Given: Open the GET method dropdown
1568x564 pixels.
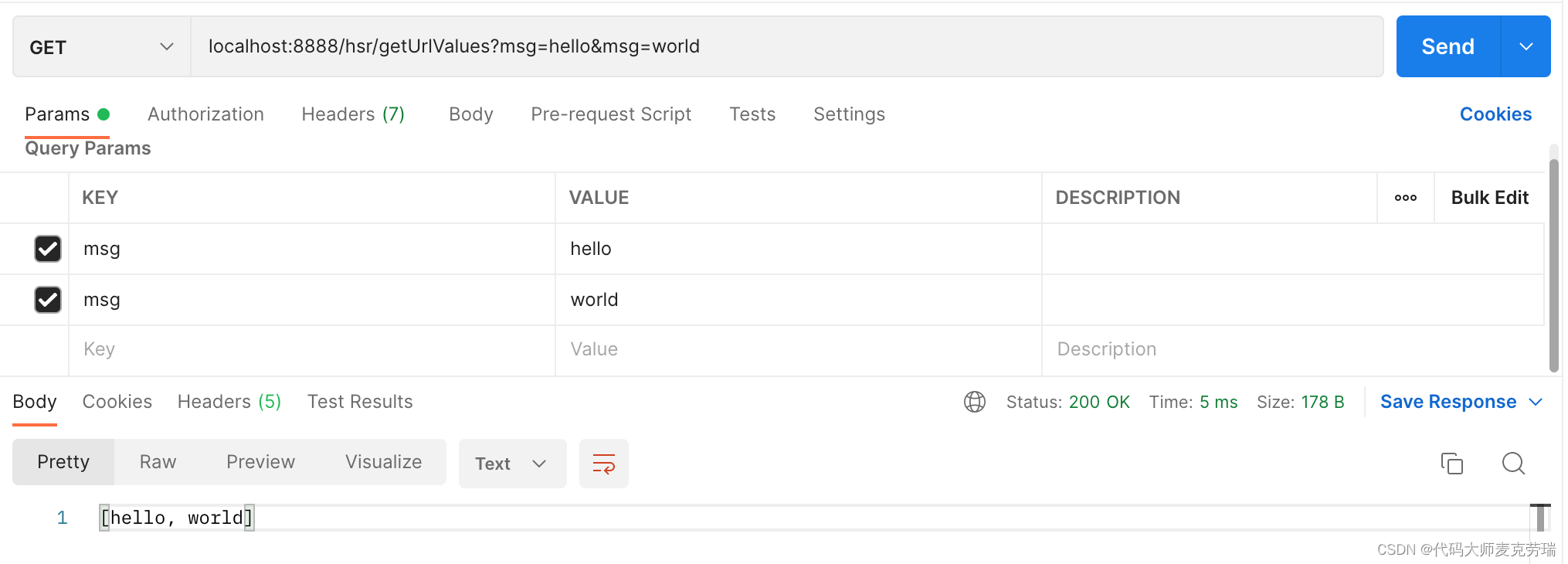Looking at the screenshot, I should point(101,47).
